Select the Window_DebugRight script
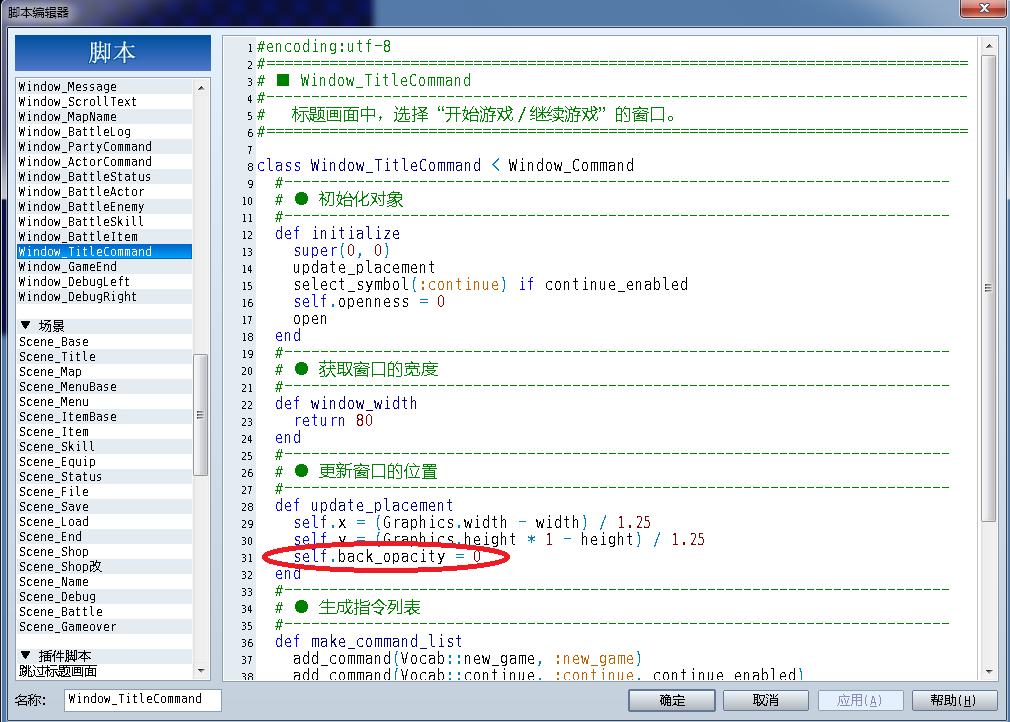This screenshot has width=1010, height=722. pyautogui.click(x=104, y=296)
